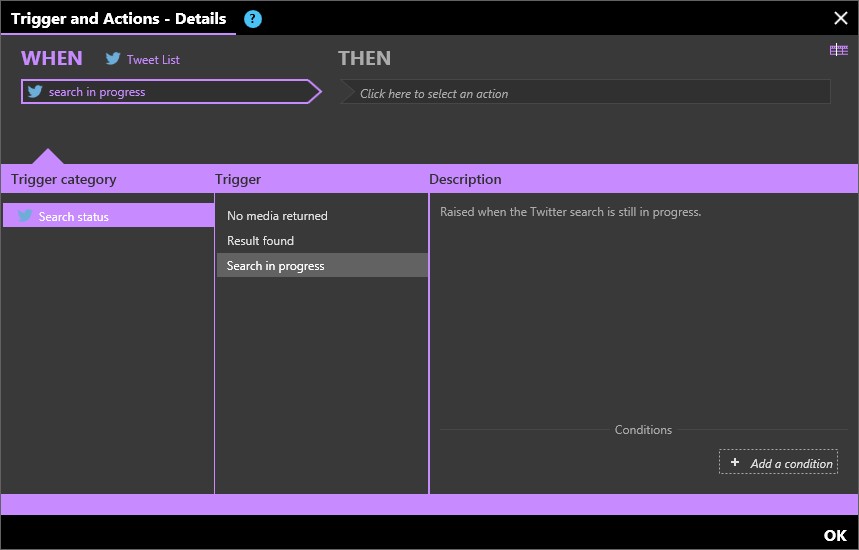Open the blue help question mark icon
Screen dimensions: 859x550
(x=253, y=19)
